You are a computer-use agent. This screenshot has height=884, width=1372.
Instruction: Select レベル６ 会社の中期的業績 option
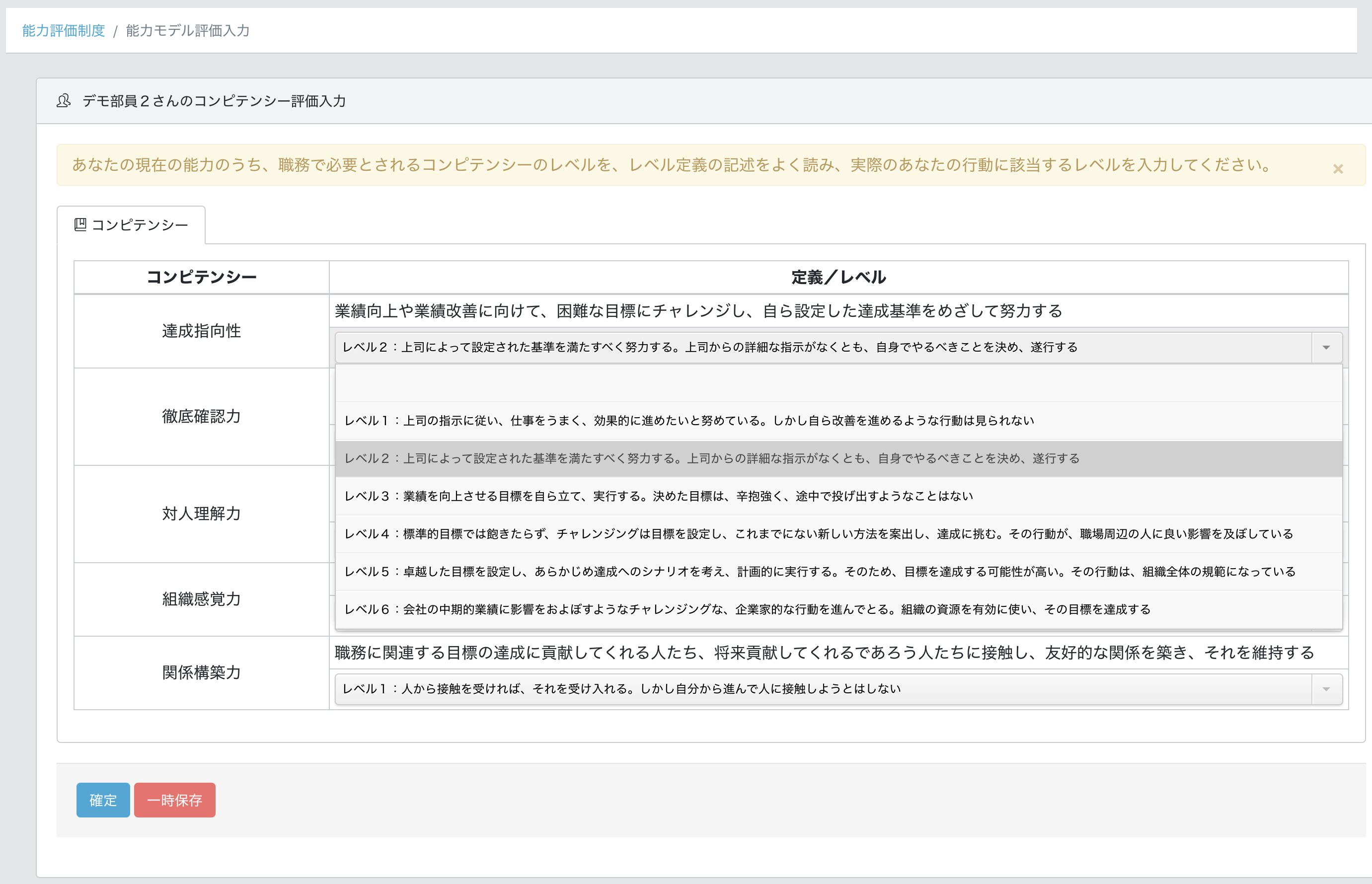coord(838,610)
